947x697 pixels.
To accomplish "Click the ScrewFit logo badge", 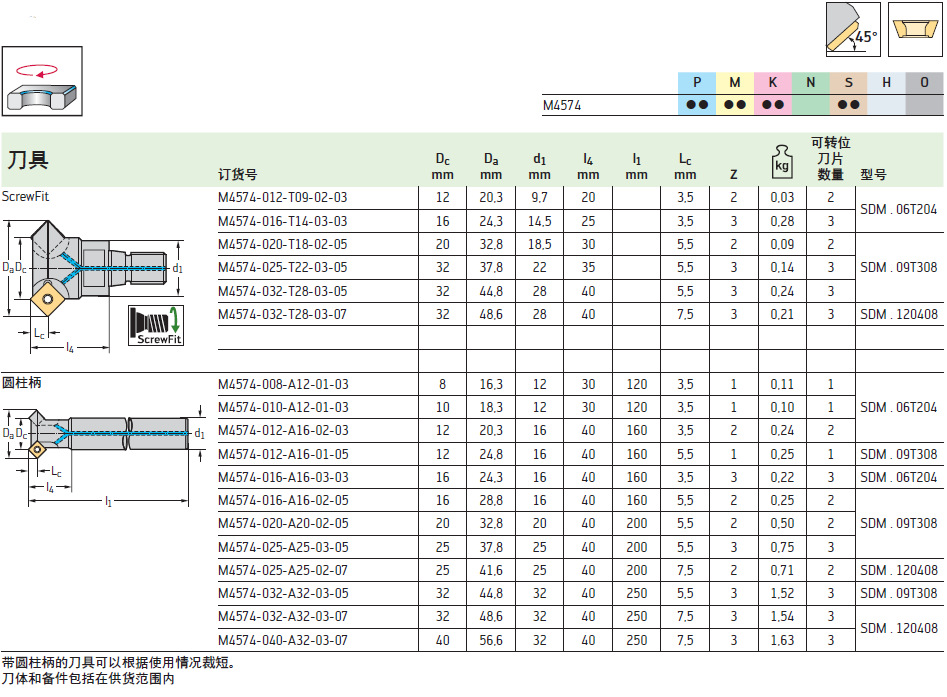I will point(160,326).
